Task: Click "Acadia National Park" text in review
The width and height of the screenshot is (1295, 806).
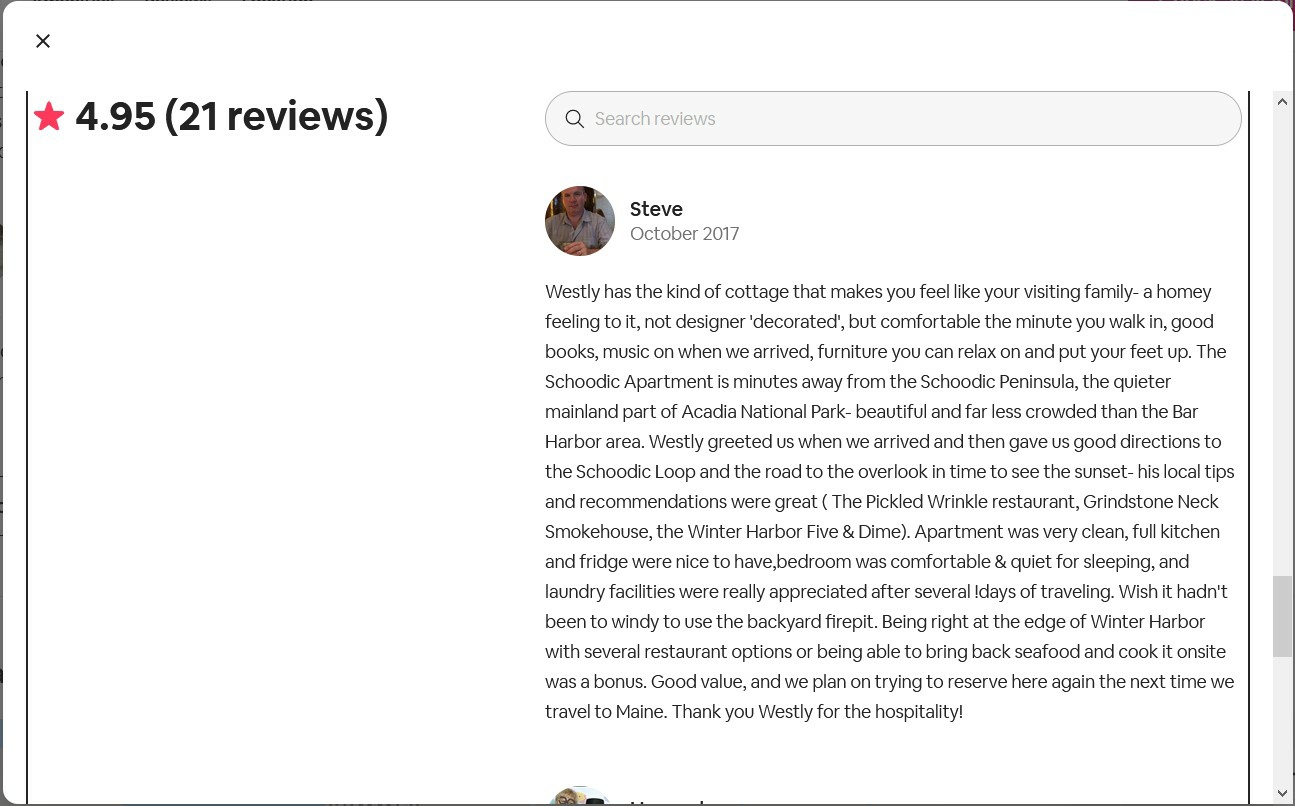Action: coord(765,412)
